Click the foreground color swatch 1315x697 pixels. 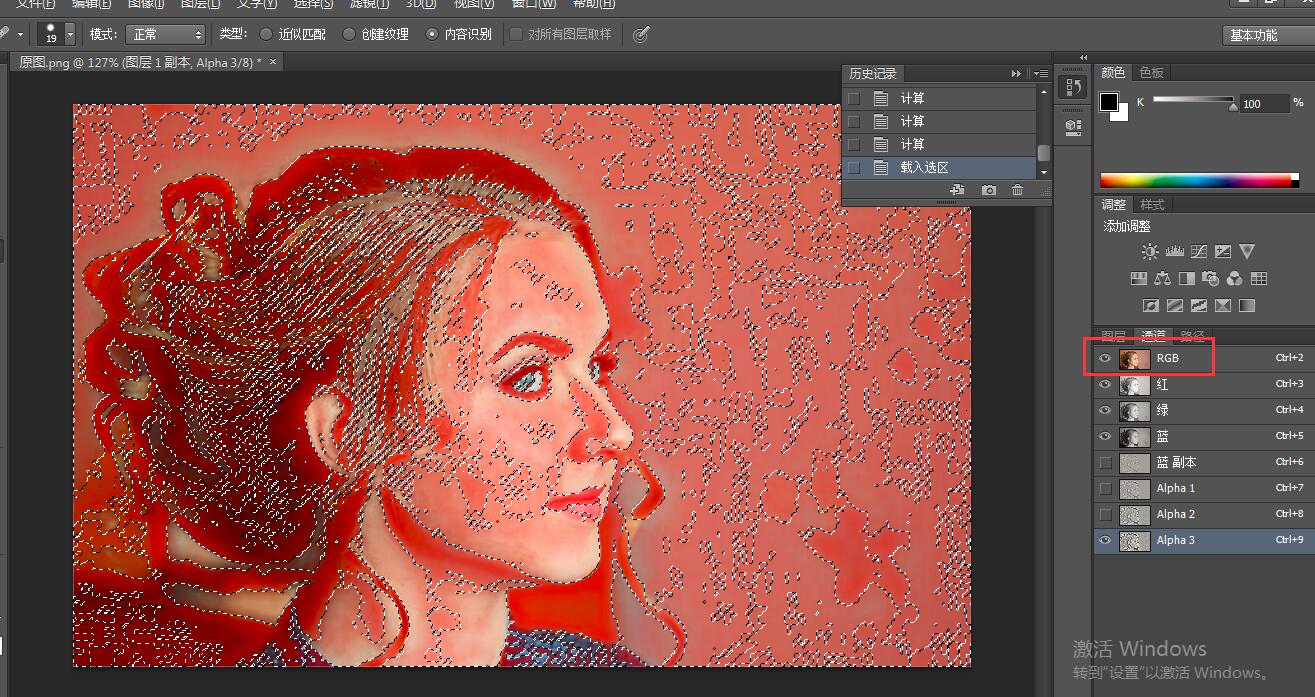1109,102
